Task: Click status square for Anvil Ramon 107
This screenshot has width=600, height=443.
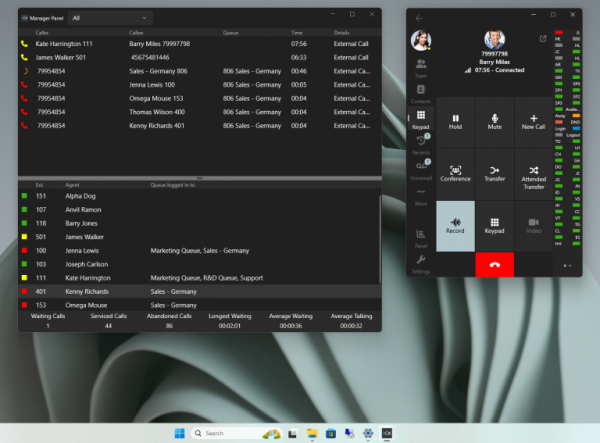Action: (x=24, y=210)
